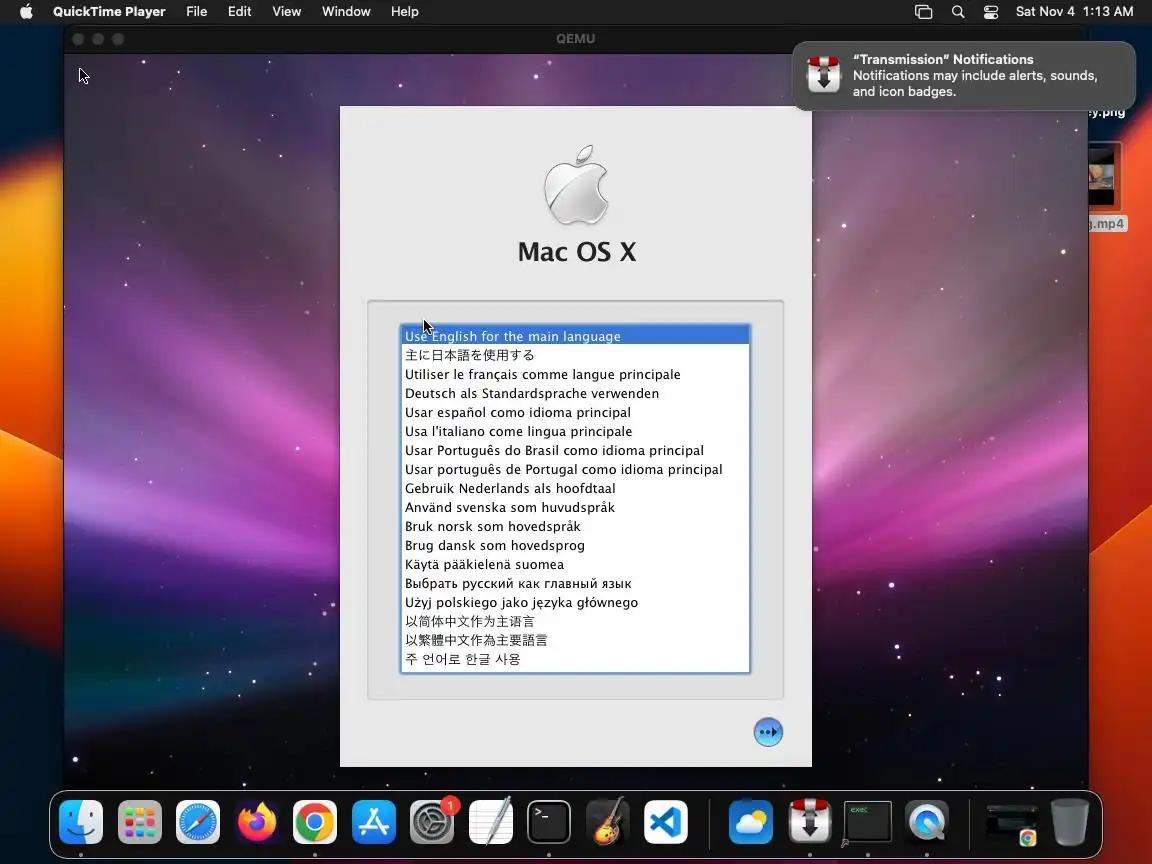
Task: Open the View menu
Action: point(287,12)
